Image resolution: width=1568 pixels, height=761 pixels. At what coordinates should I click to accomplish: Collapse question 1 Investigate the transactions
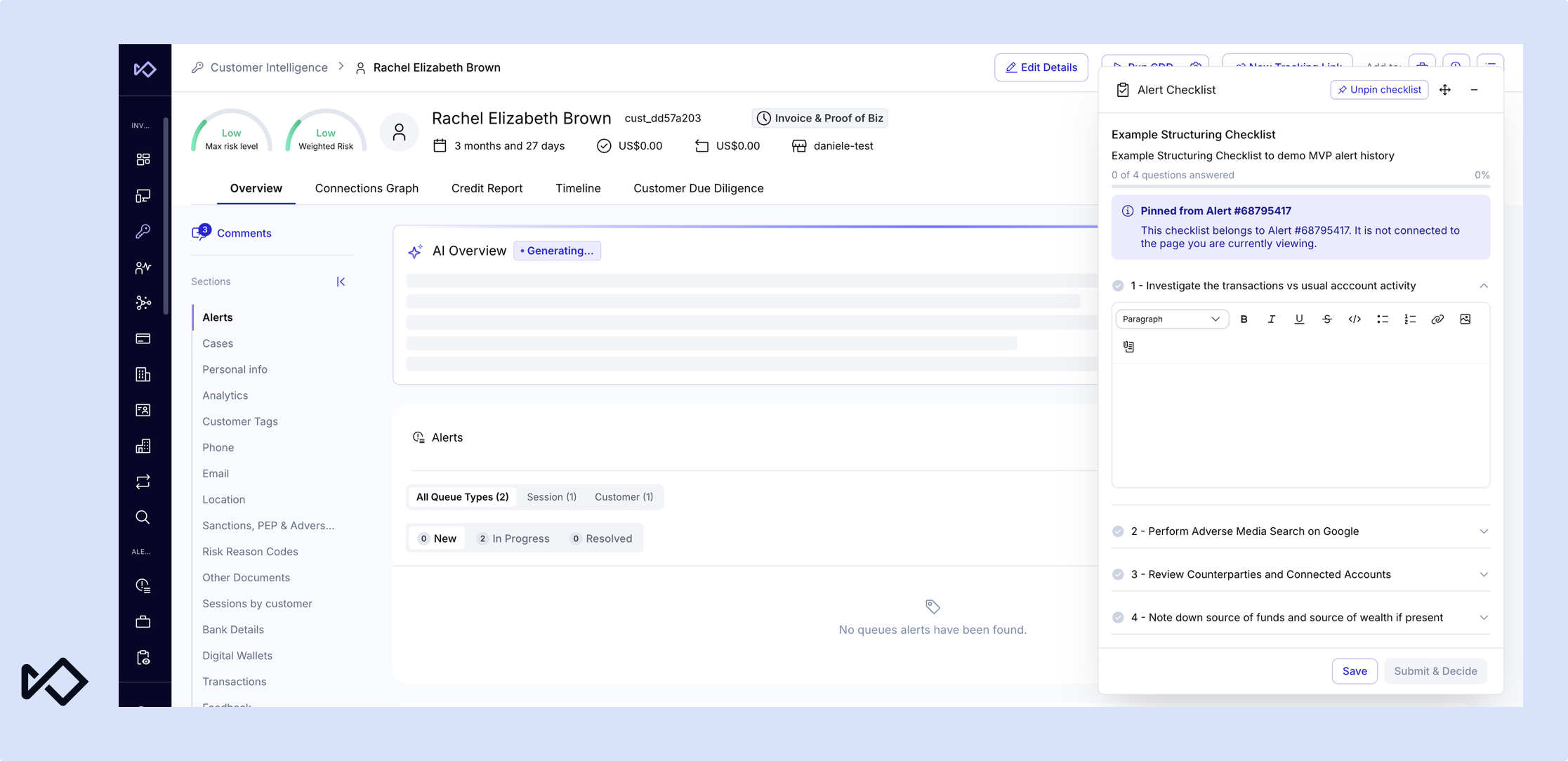tap(1484, 286)
